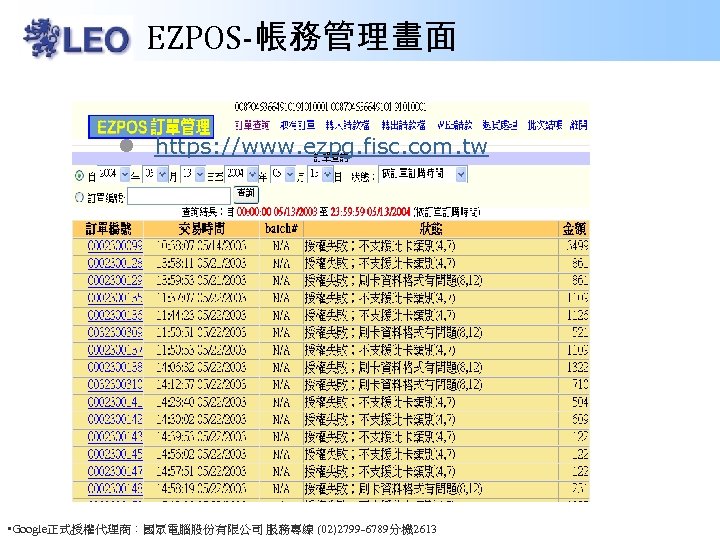720x540 pixels.
Task: Click the LEO logo
Action: point(77,39)
